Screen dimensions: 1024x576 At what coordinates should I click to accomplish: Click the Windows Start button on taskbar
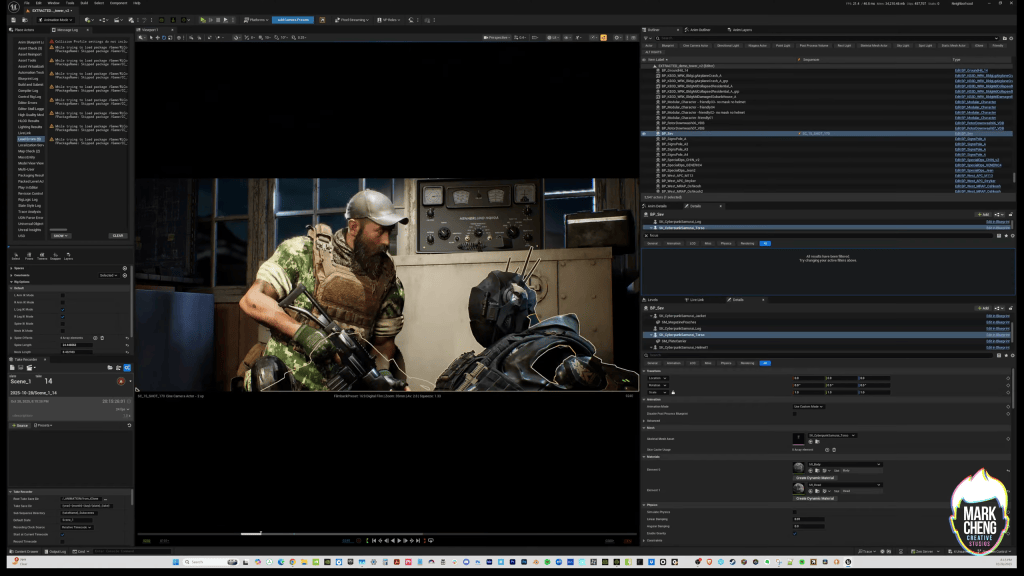(176, 562)
